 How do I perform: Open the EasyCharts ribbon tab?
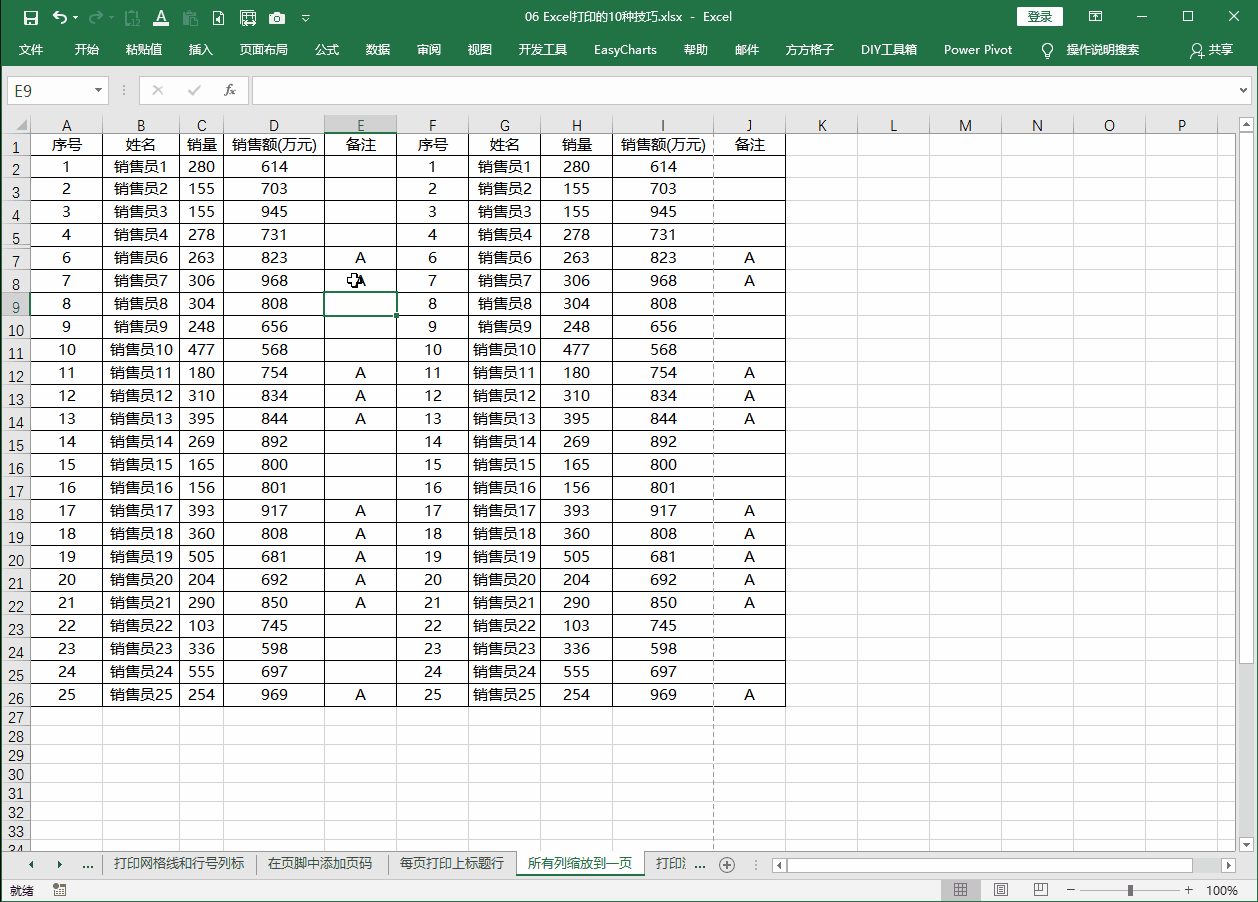(x=625, y=50)
